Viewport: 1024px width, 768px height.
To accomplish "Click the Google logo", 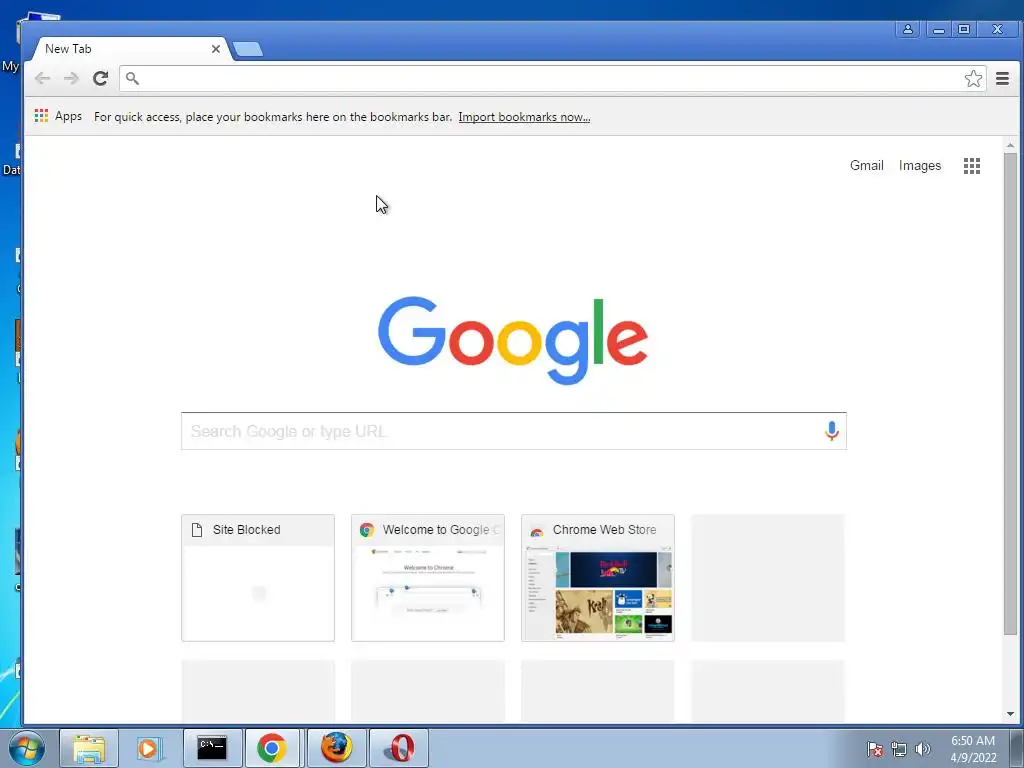I will click(513, 340).
